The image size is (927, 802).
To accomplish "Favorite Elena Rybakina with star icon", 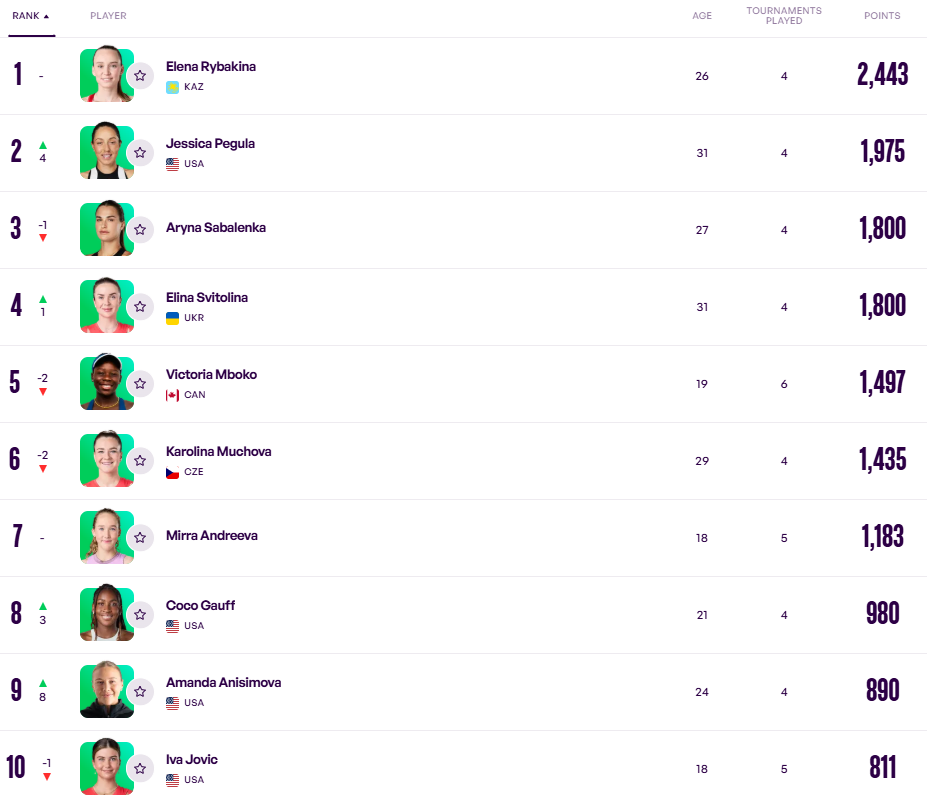I will pyautogui.click(x=140, y=75).
